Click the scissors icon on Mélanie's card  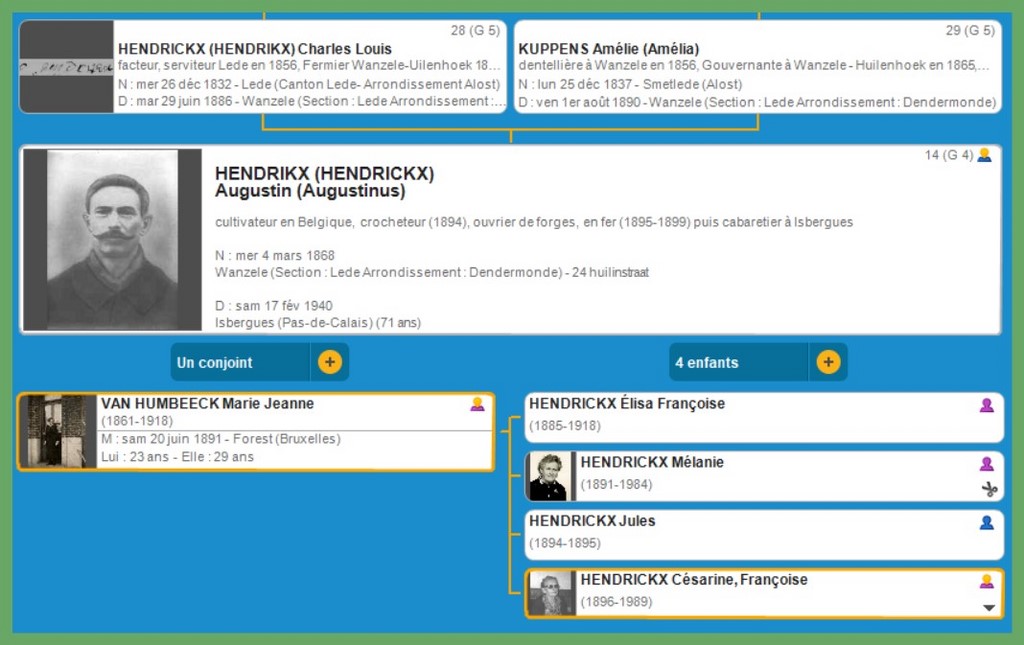989,488
